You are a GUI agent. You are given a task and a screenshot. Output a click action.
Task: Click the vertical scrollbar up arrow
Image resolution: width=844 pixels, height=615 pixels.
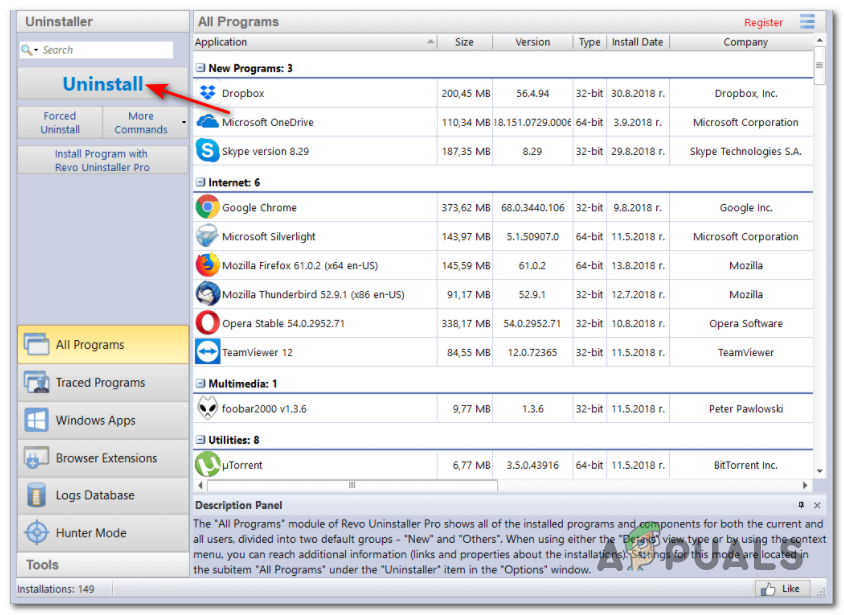point(819,40)
